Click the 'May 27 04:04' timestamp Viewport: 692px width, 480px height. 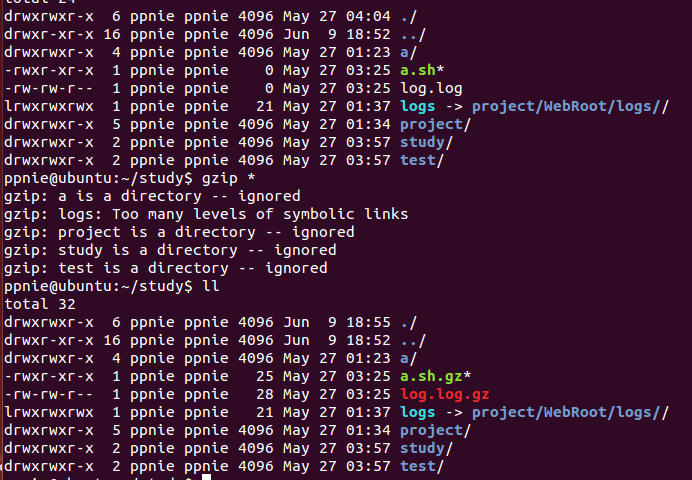(x=339, y=17)
